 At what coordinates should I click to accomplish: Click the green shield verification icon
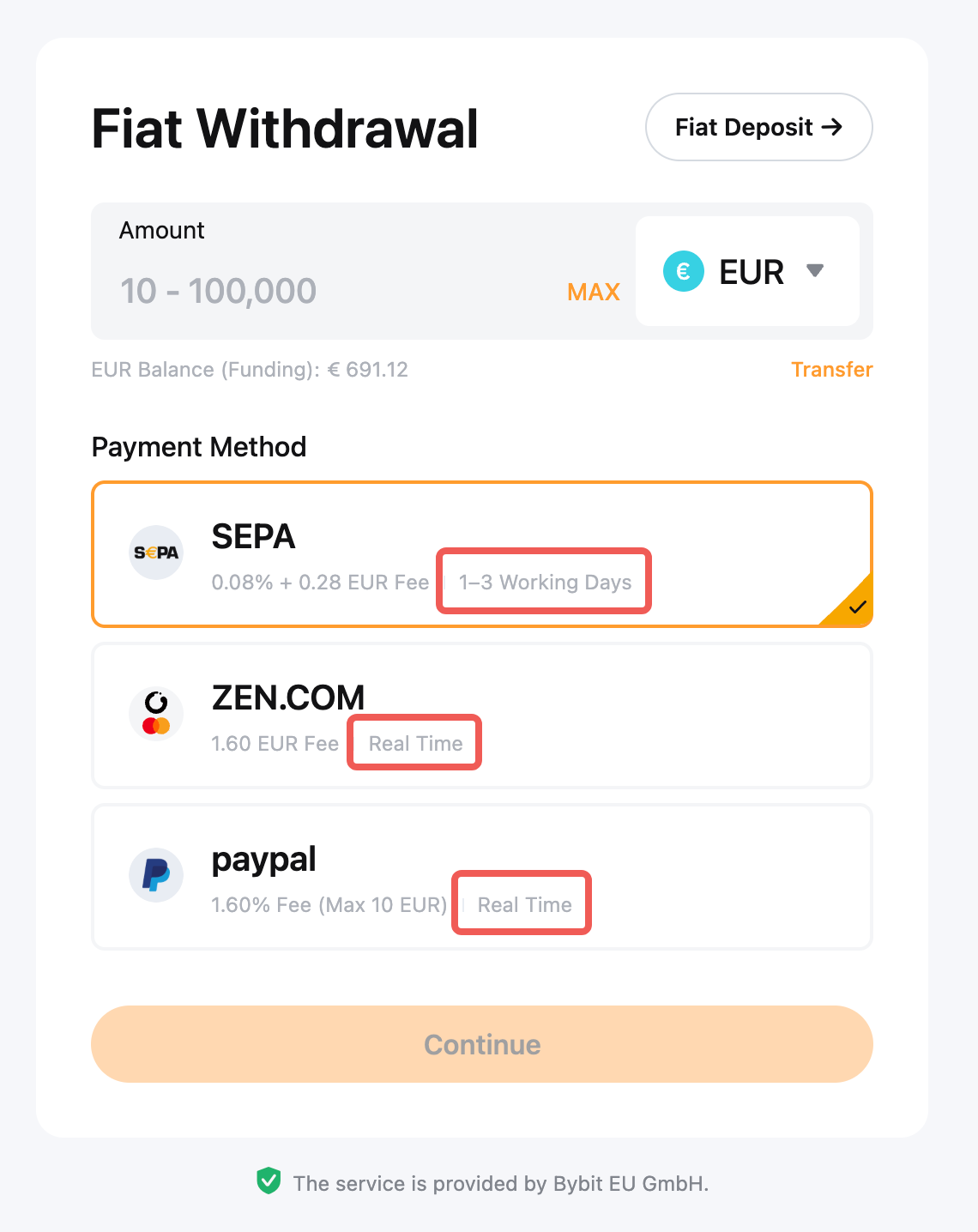coord(269,1181)
